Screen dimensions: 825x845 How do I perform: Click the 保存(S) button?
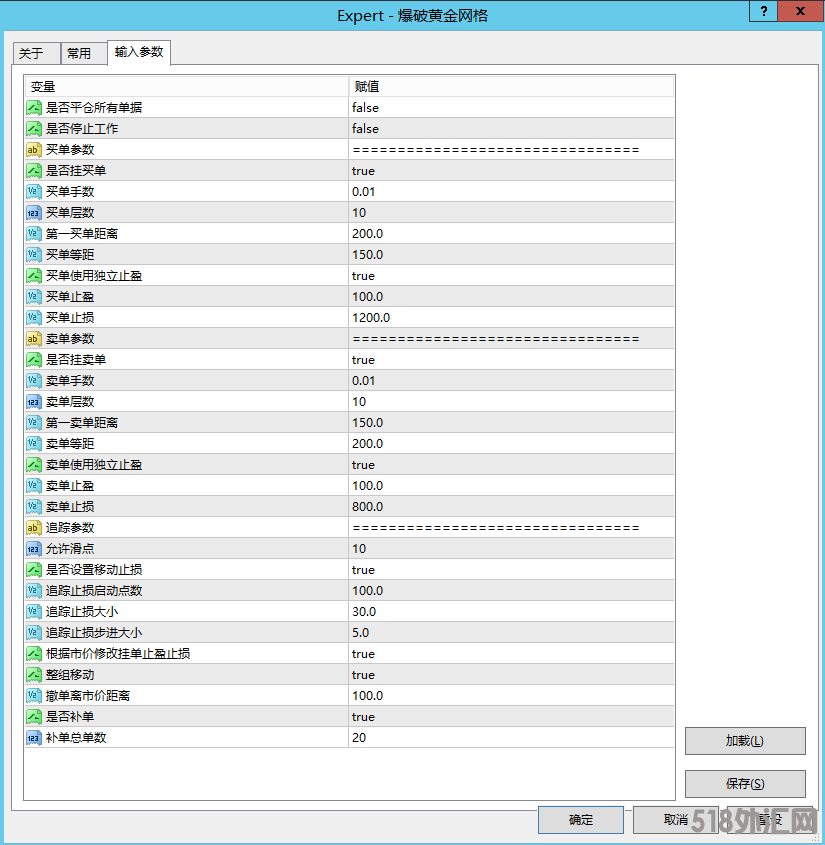(744, 783)
